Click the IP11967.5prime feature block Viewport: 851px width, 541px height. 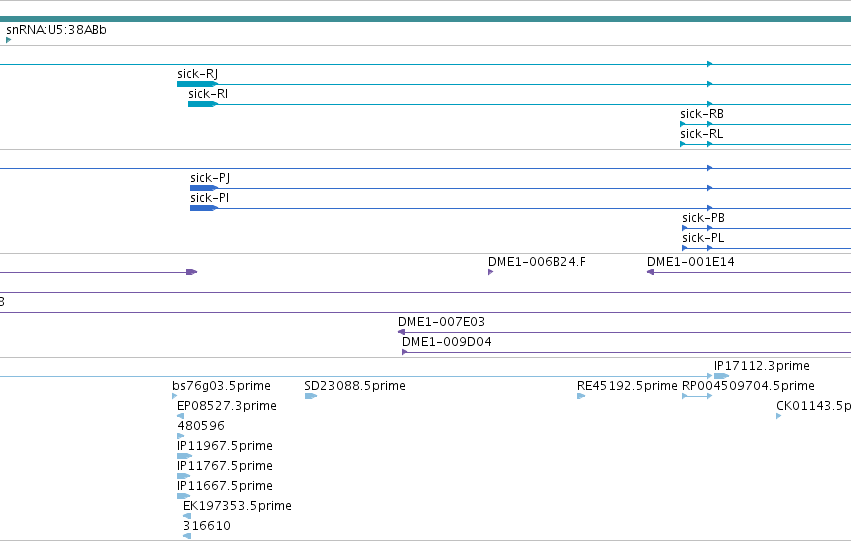185,456
